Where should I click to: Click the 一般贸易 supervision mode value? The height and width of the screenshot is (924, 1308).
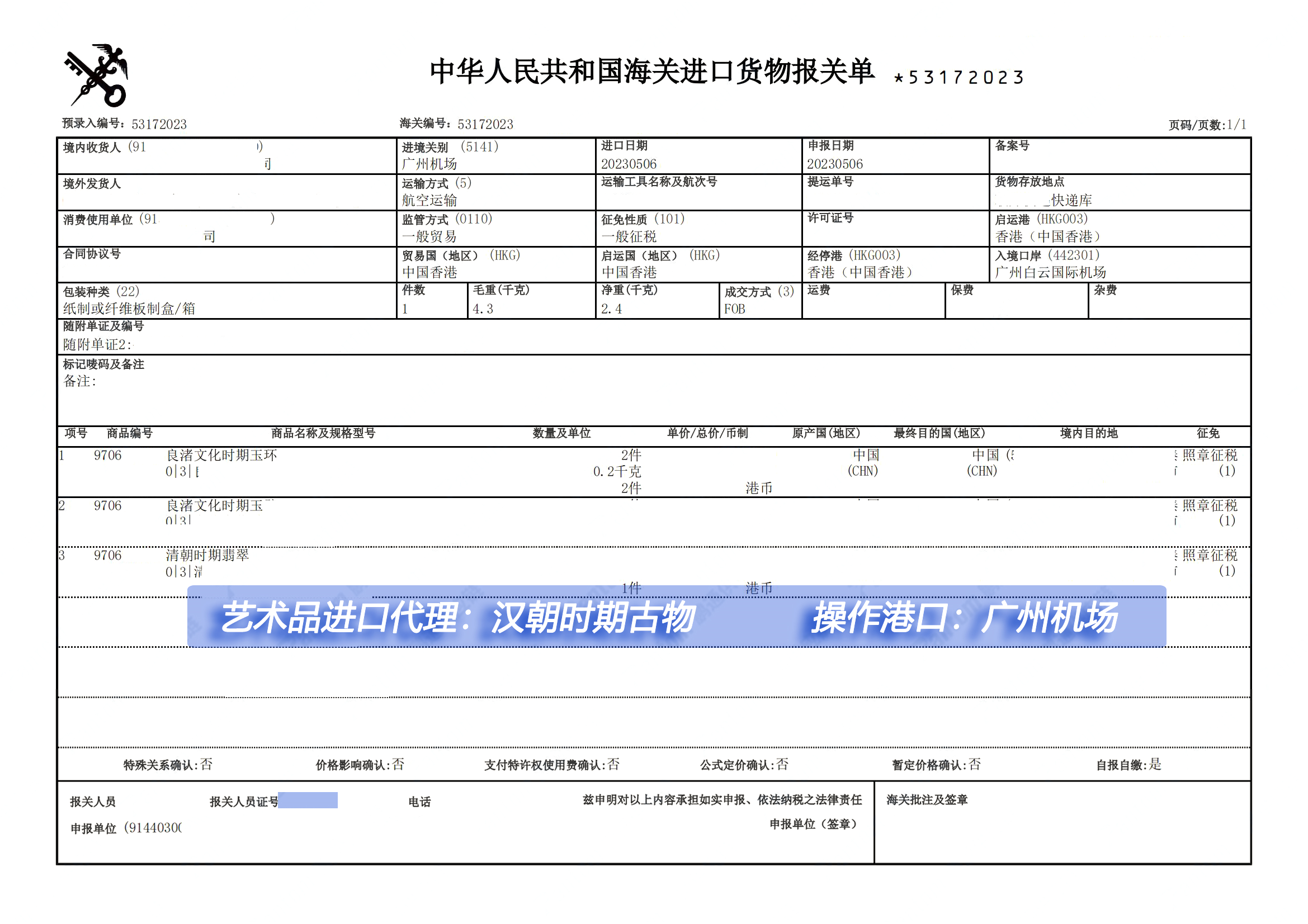pos(429,236)
